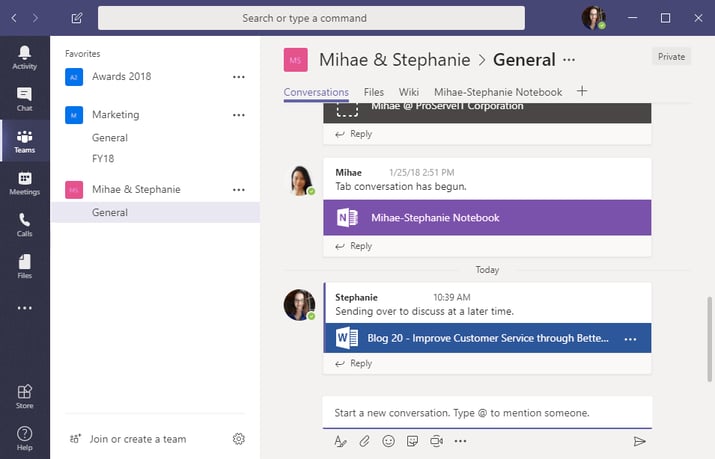Show more compose options ellipsis
This screenshot has height=459, width=715.
pyautogui.click(x=461, y=441)
